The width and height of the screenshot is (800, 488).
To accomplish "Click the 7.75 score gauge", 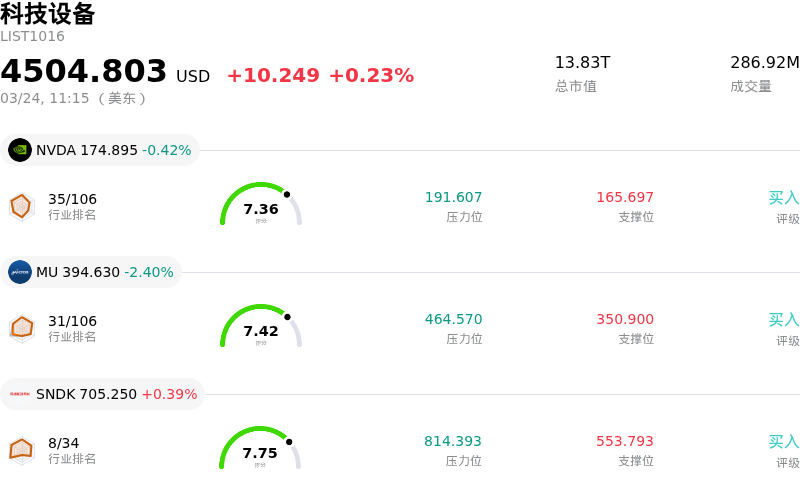I will pos(261,451).
